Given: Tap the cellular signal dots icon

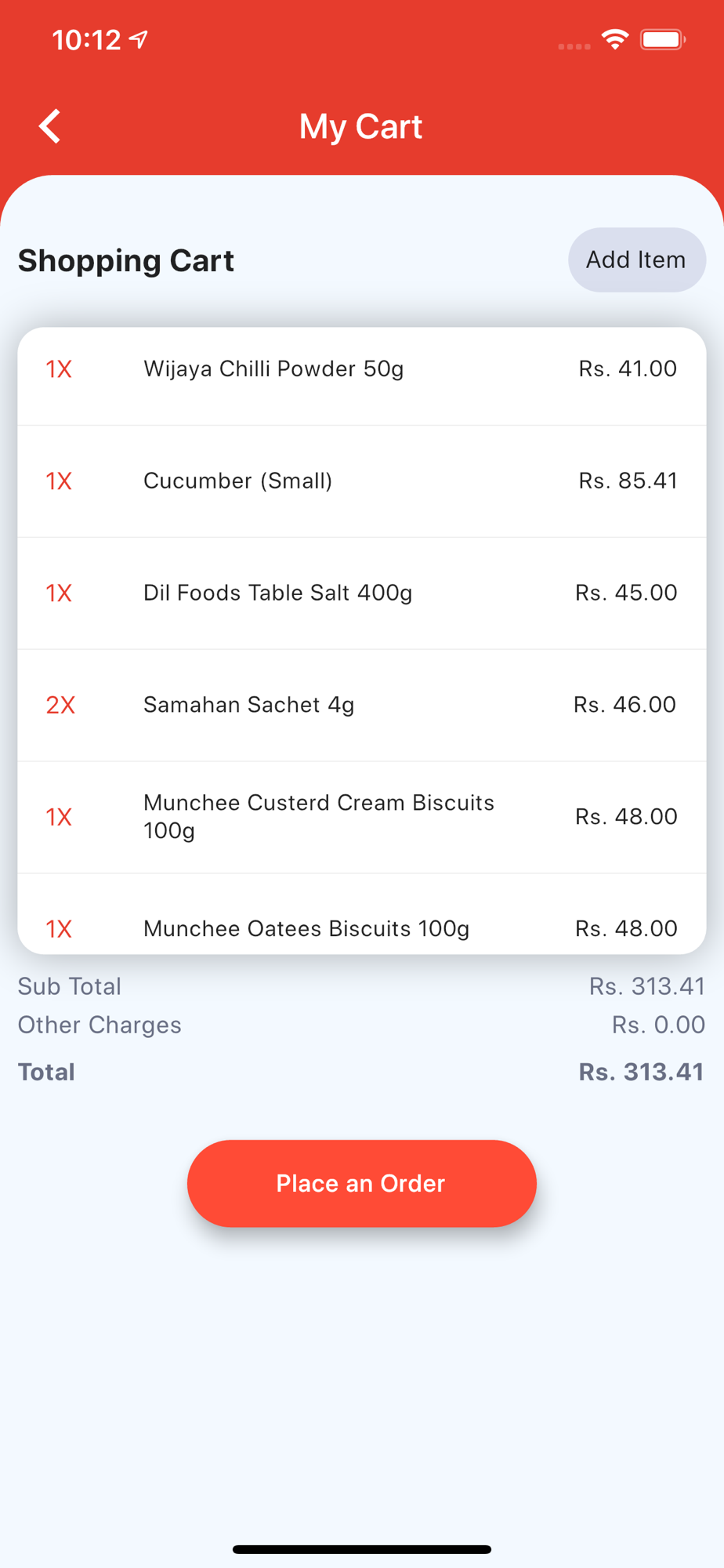Looking at the screenshot, I should pyautogui.click(x=574, y=46).
